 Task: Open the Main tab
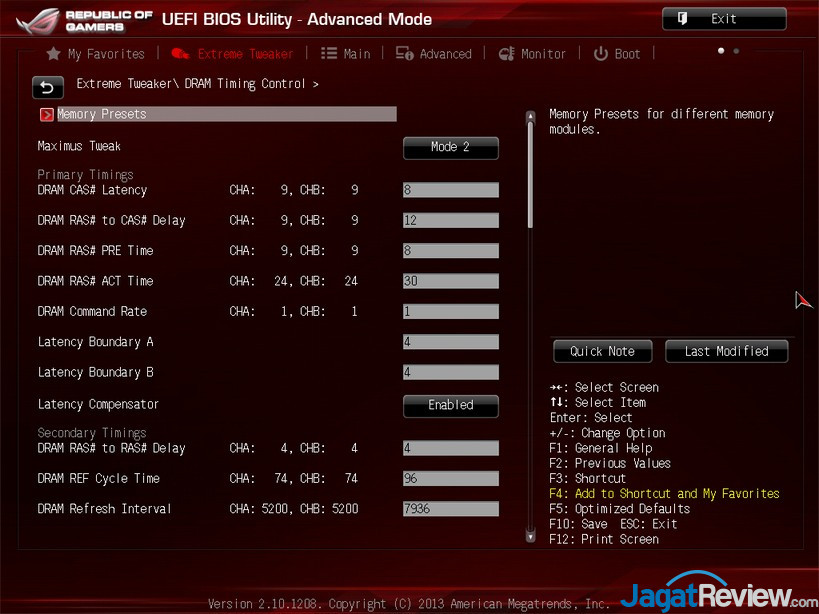coord(345,54)
